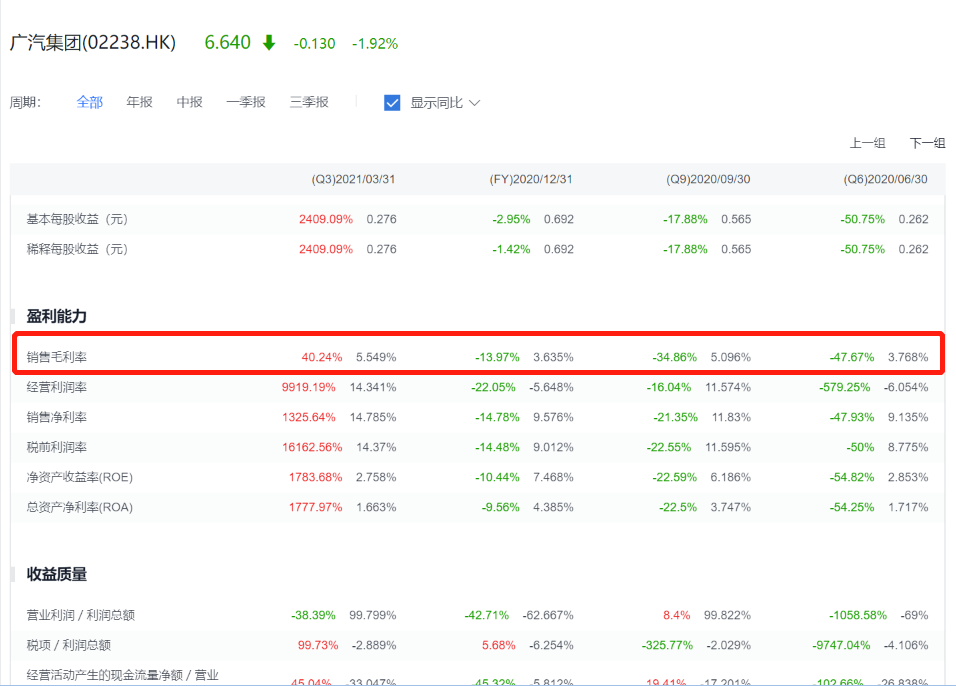The width and height of the screenshot is (956, 686).
Task: Click the 盈利能力 section heading
Action: tap(57, 316)
